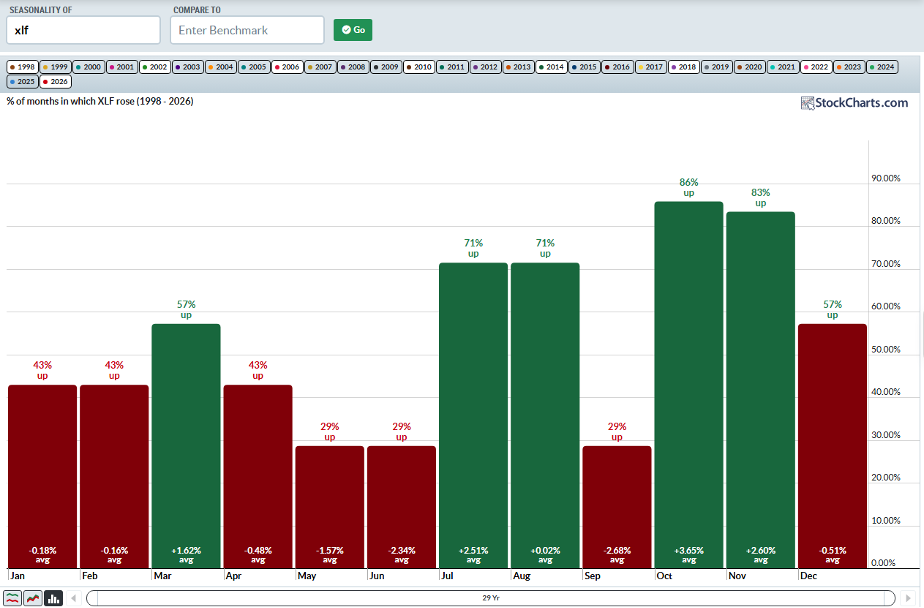Click the March bar showing 57% up
The height and width of the screenshot is (608, 924).
pyautogui.click(x=186, y=446)
